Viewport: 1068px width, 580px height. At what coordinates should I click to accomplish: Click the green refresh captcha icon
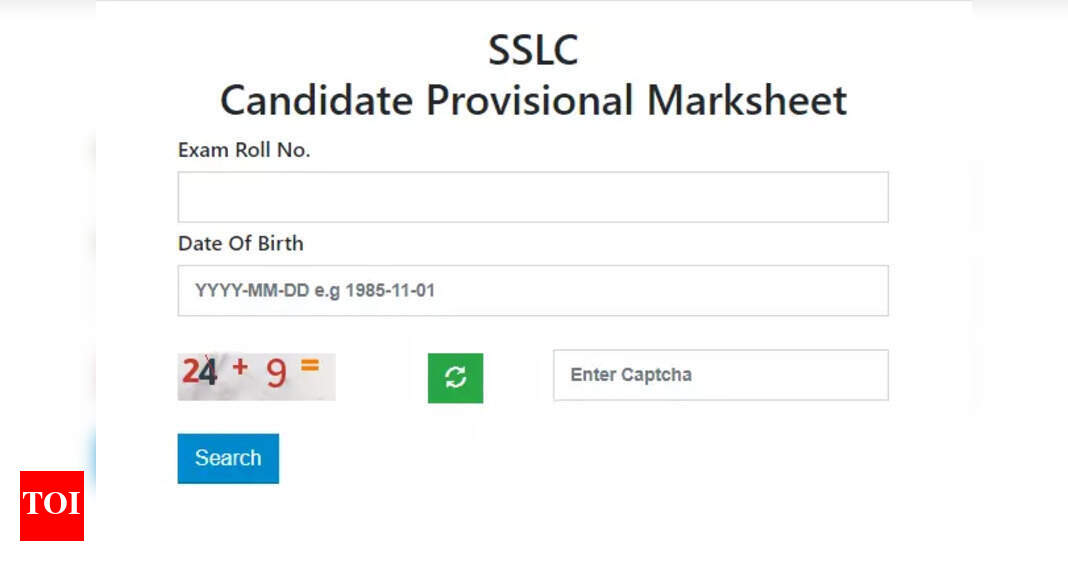point(455,378)
